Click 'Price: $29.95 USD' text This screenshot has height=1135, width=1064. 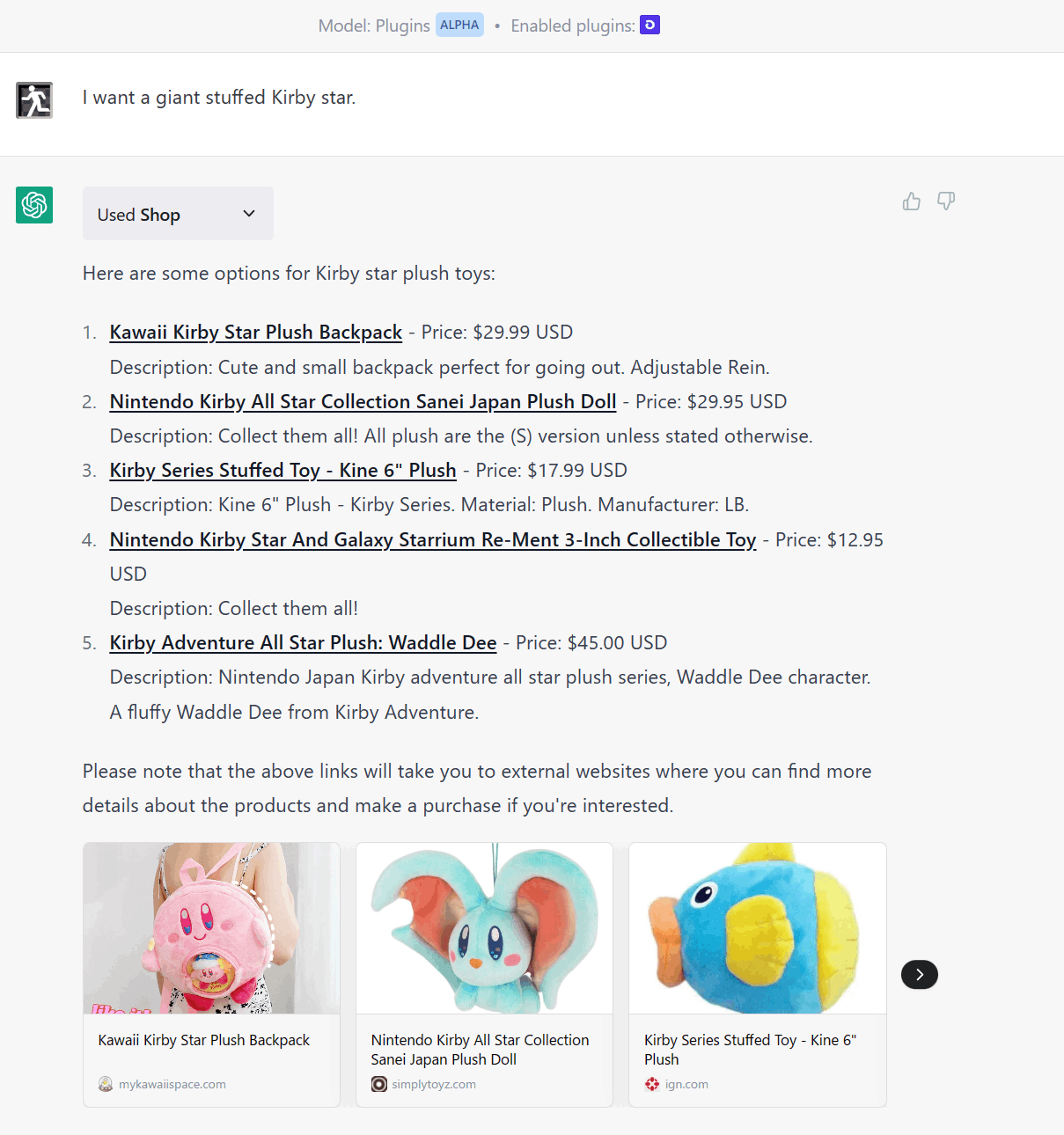point(711,402)
